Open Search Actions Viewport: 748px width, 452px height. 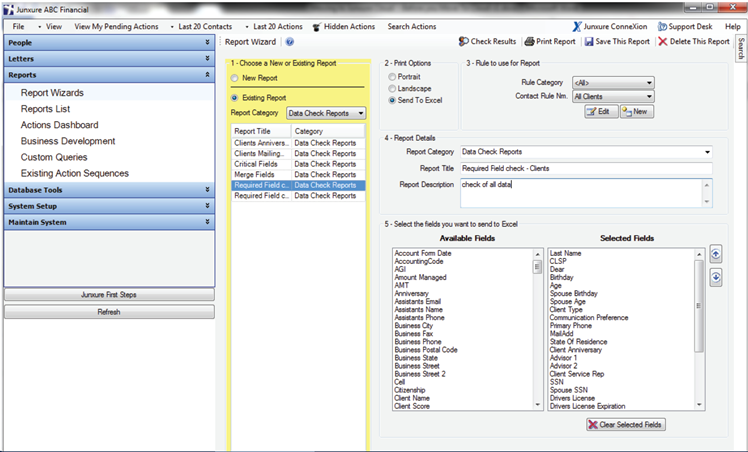click(412, 27)
